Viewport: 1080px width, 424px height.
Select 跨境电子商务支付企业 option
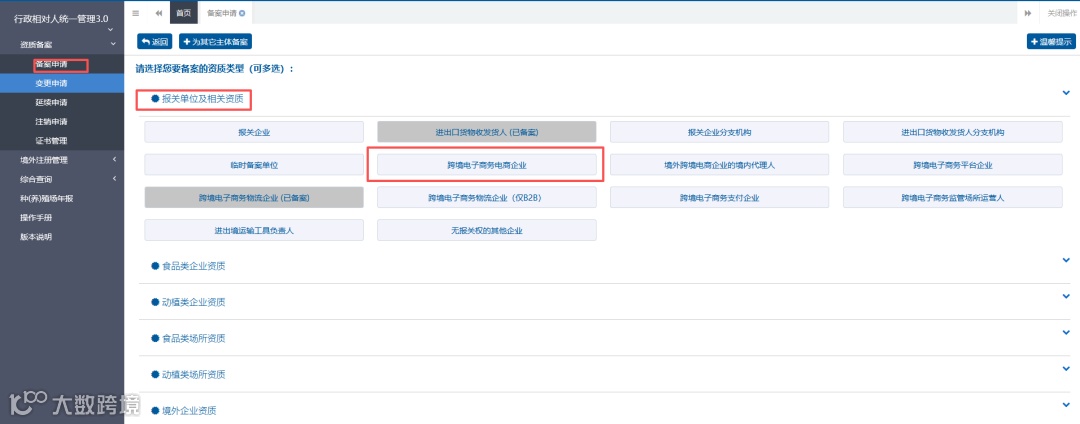coord(719,198)
